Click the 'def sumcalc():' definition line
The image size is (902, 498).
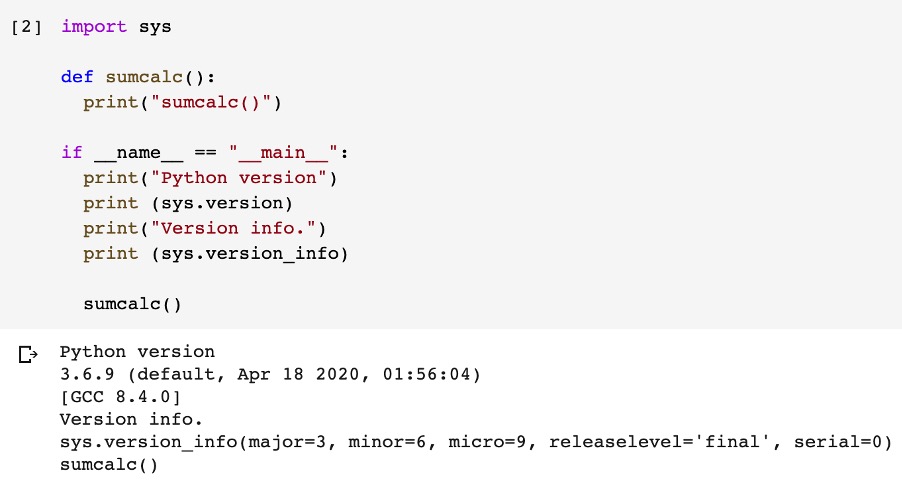[x=138, y=77]
